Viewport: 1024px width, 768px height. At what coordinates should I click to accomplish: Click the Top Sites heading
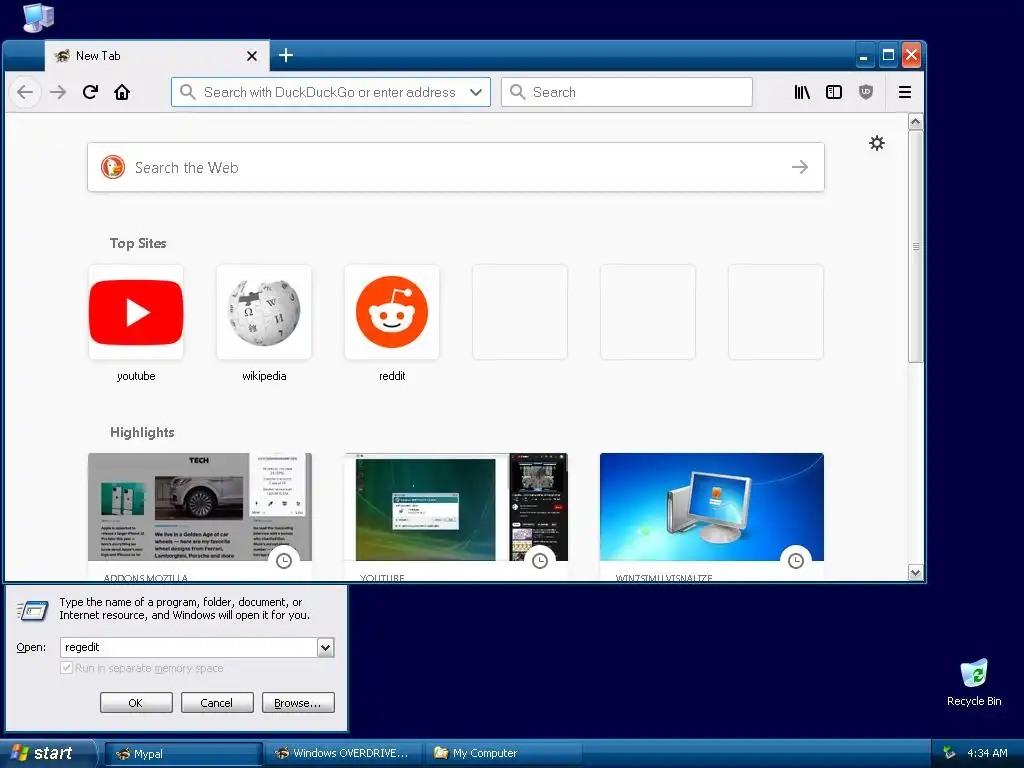click(138, 243)
